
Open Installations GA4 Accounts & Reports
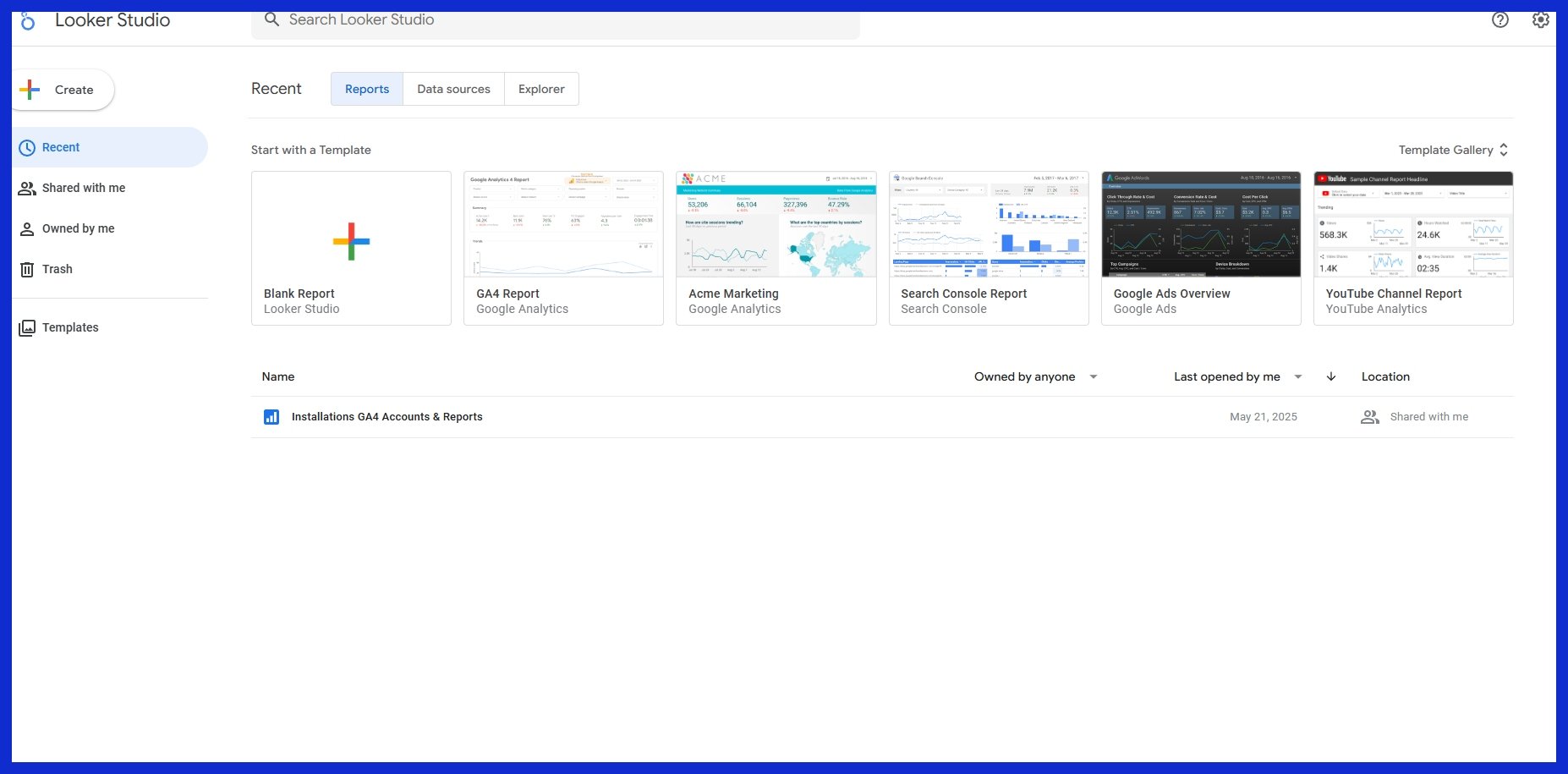pyautogui.click(x=387, y=417)
